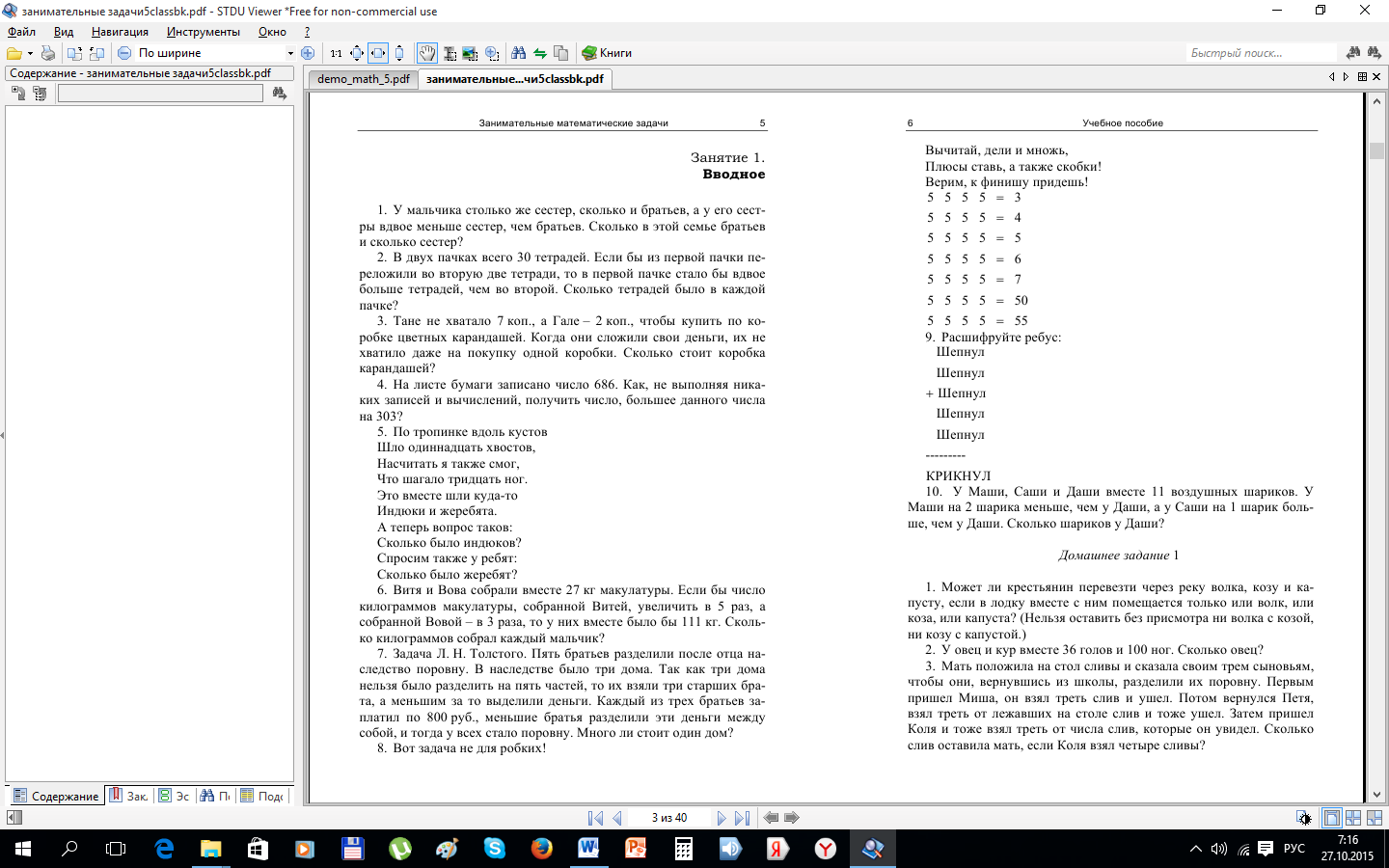Click the green arrows synchronize icon

coord(540,53)
